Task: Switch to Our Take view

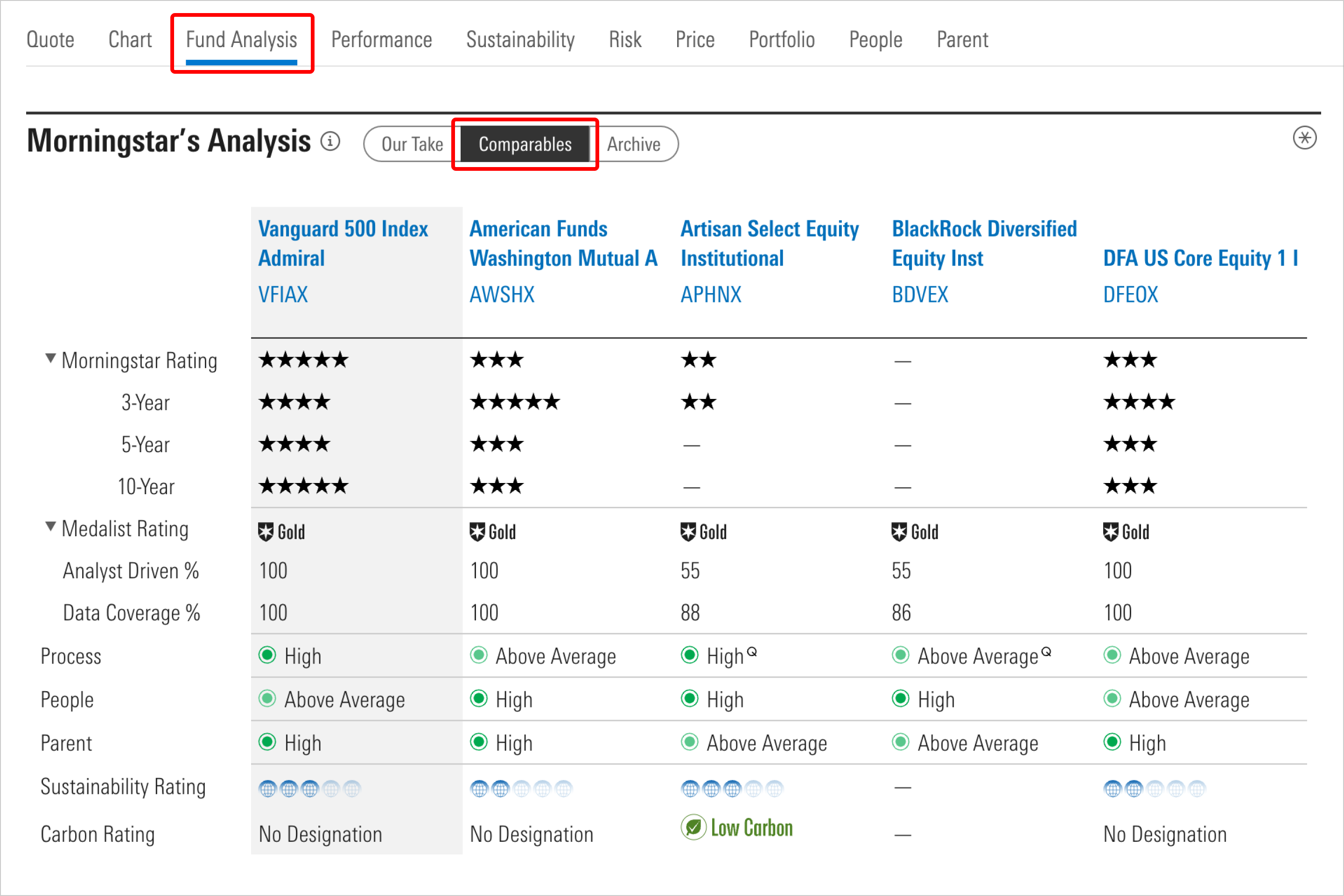Action: [x=412, y=144]
